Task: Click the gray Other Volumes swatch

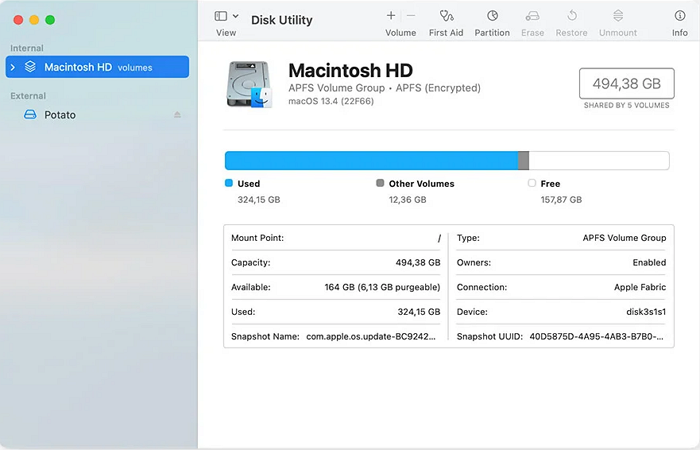Action: pyautogui.click(x=380, y=184)
